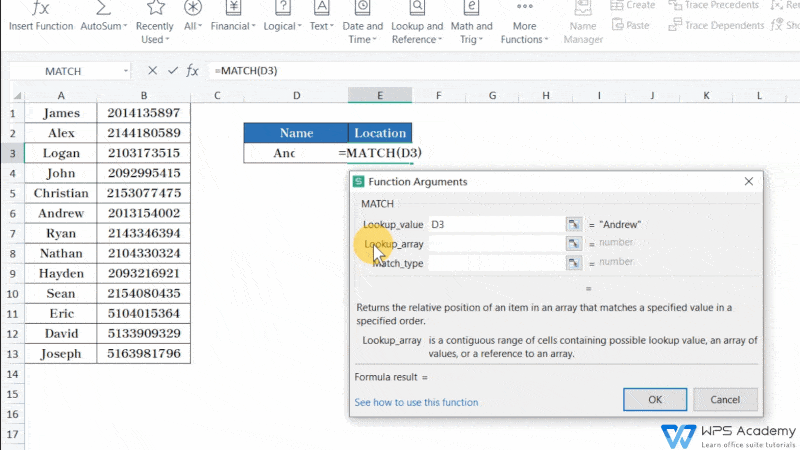Expand the Name Box dropdown
This screenshot has width=800, height=450.
click(x=126, y=71)
